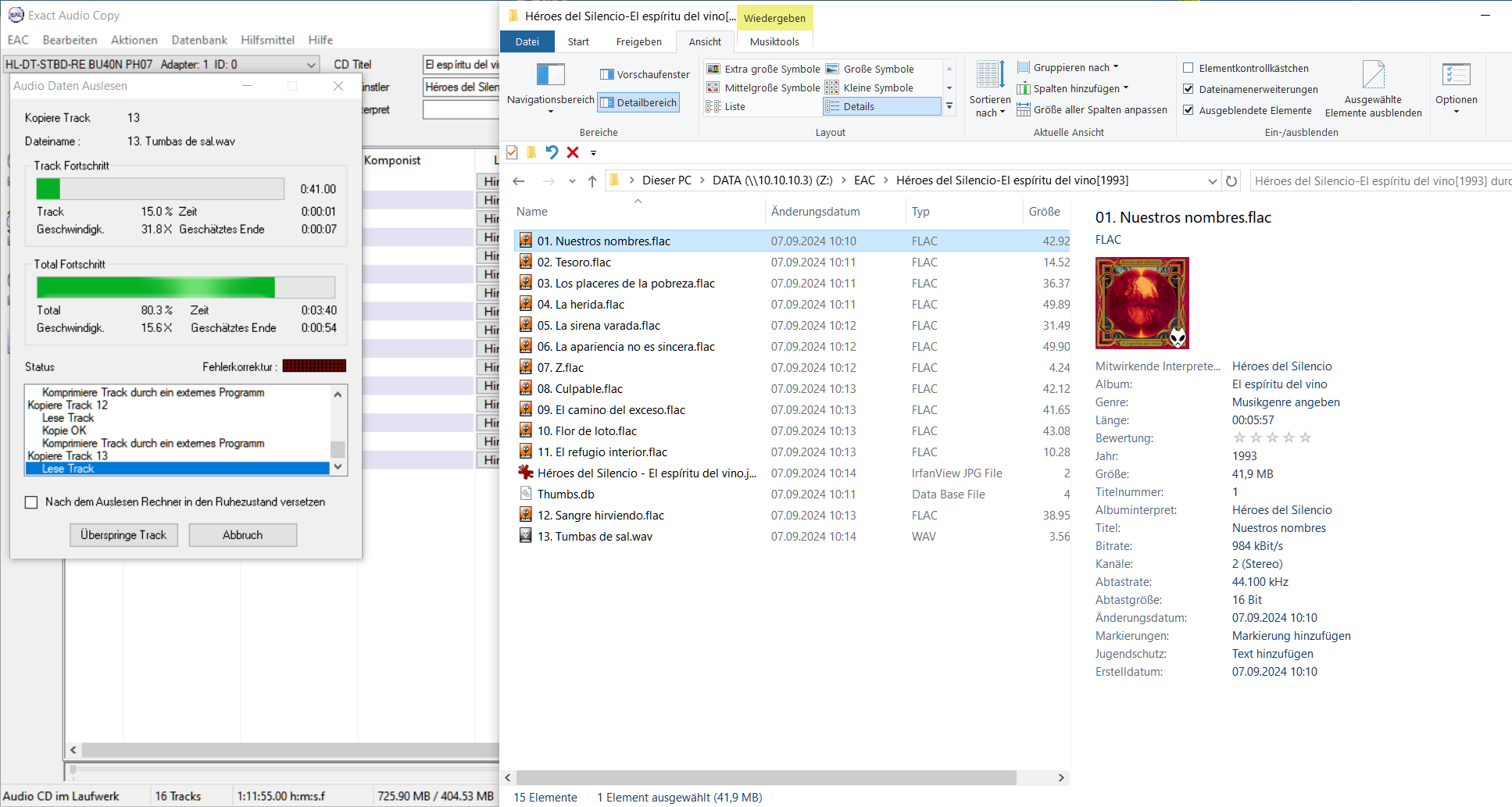
Task: Rate the track using the star rating
Action: (1271, 437)
